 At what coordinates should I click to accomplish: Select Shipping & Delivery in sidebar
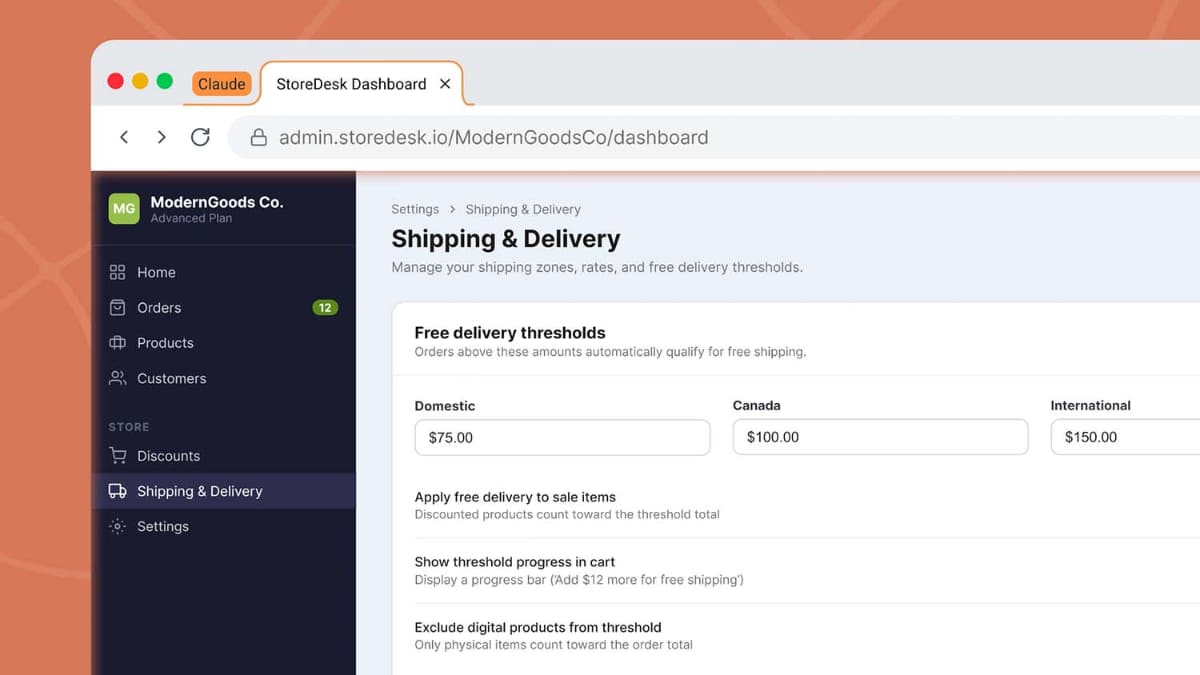[223, 491]
